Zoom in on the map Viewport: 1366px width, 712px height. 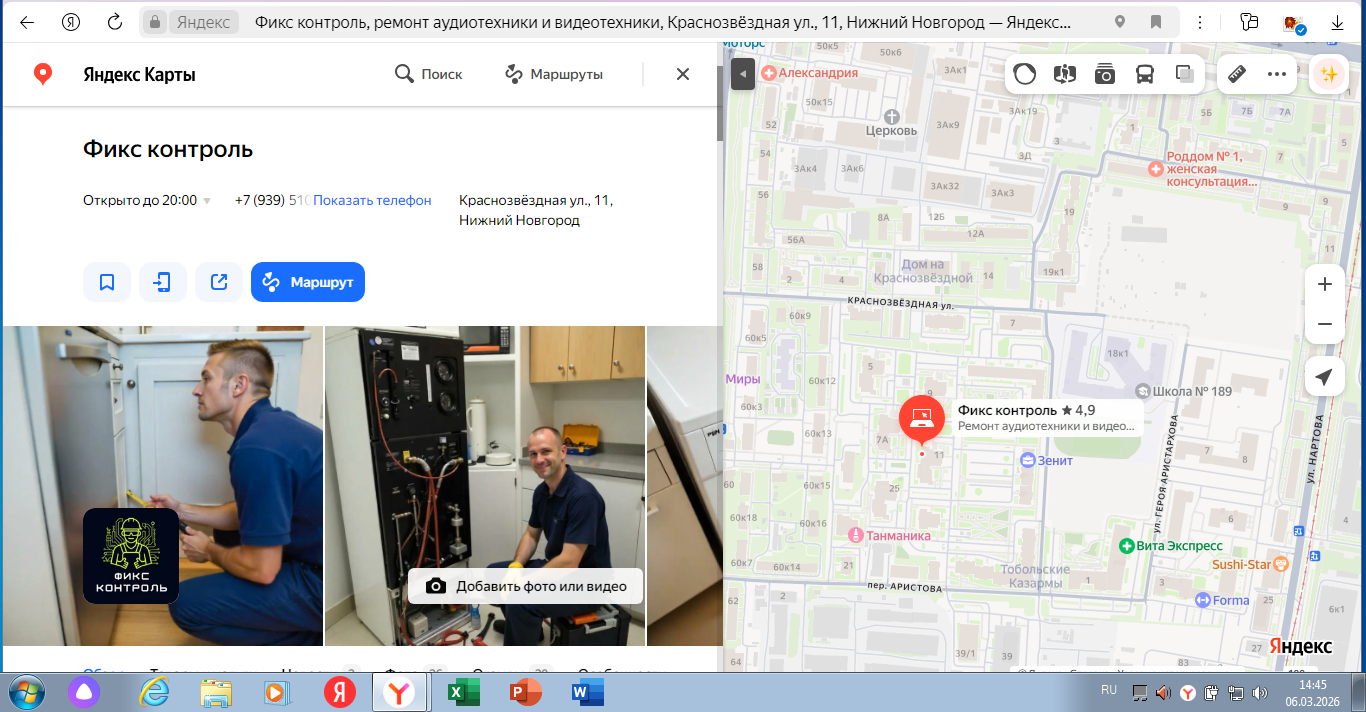coord(1325,284)
